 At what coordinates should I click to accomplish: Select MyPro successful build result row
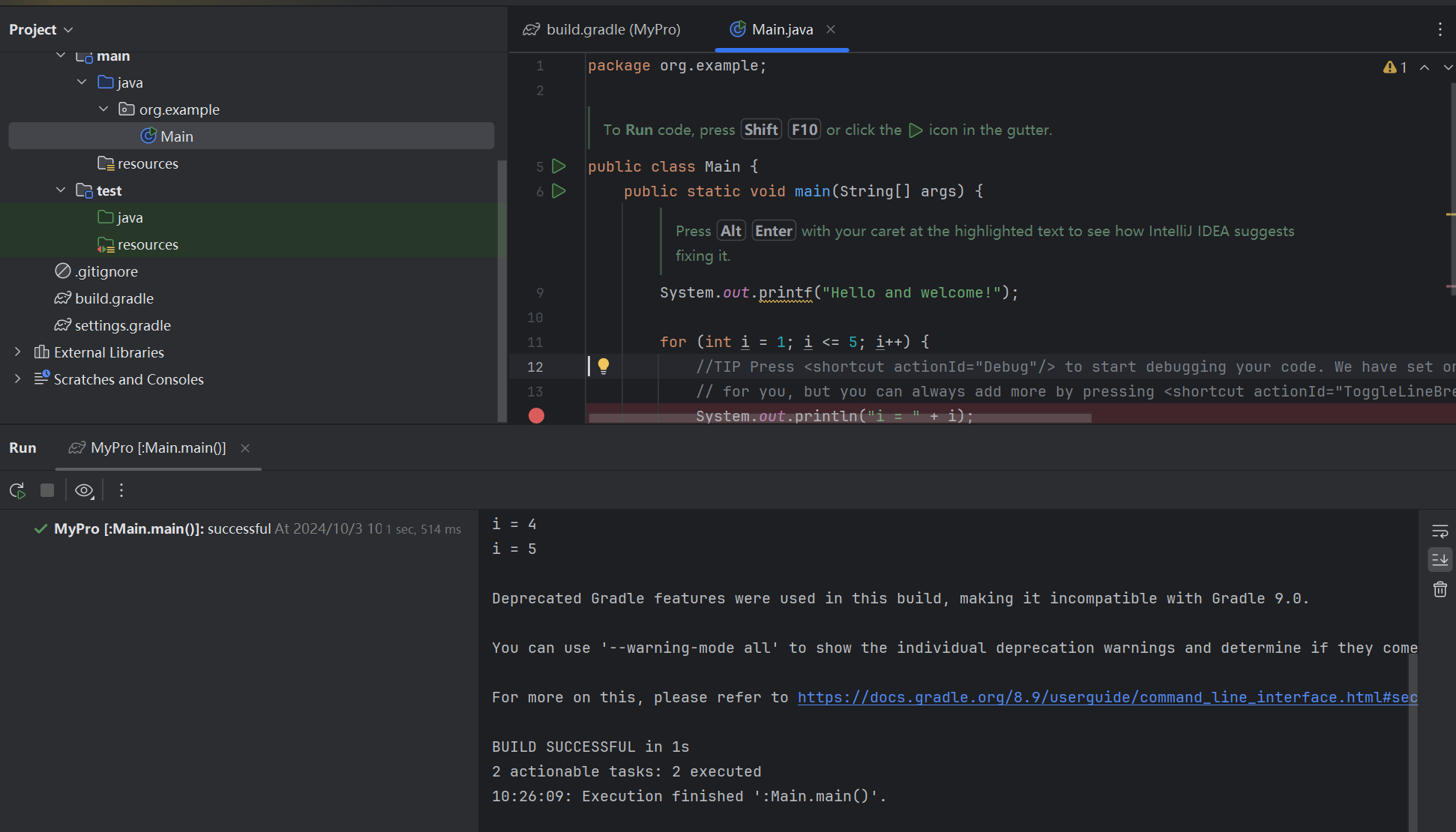(247, 529)
